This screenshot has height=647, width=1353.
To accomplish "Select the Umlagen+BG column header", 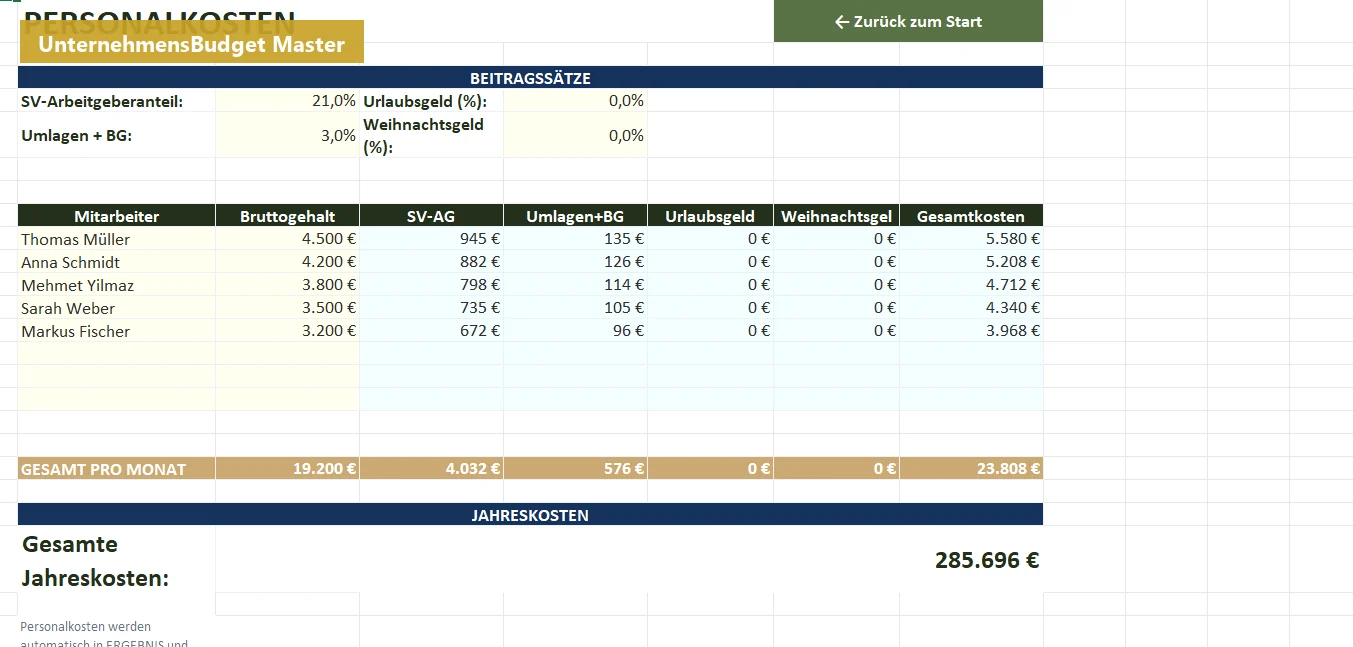I will 576,216.
